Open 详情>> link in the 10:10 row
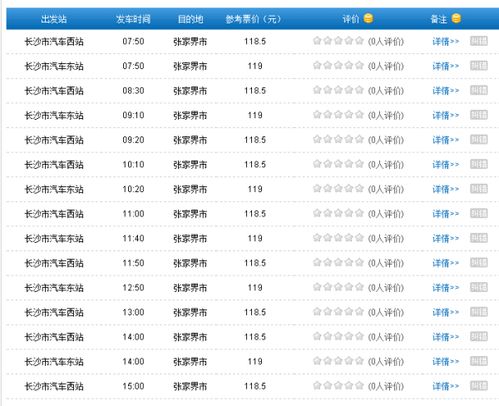 pyautogui.click(x=446, y=165)
